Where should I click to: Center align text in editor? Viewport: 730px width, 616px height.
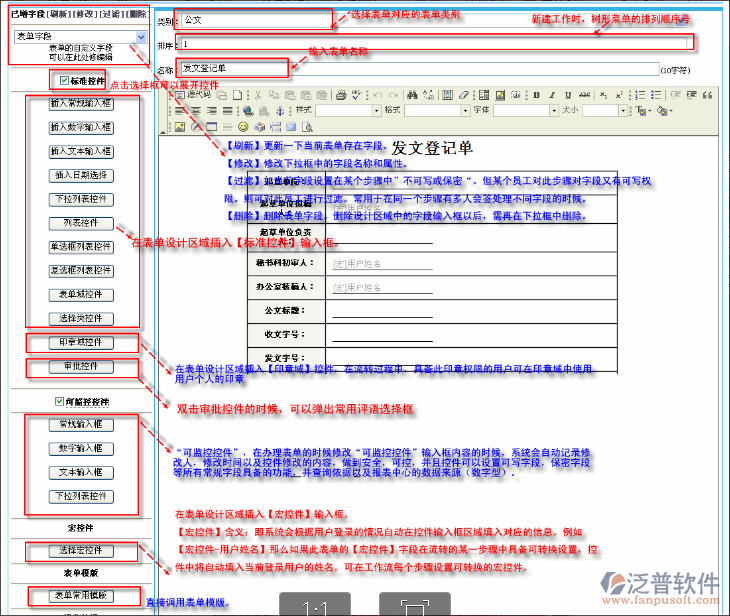click(196, 111)
